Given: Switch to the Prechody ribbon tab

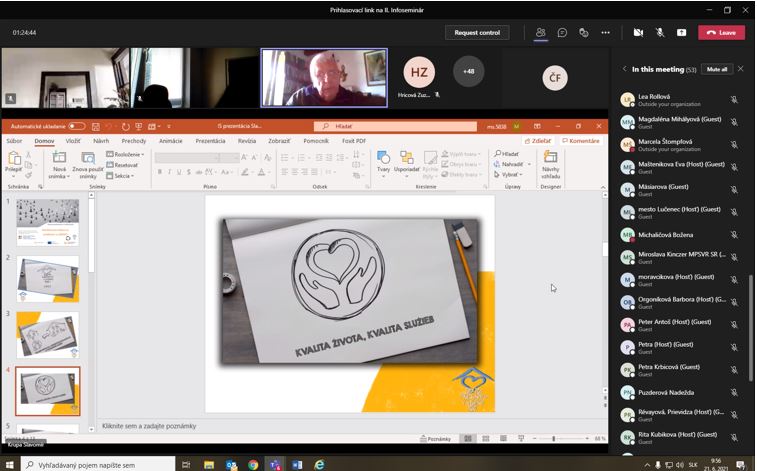Looking at the screenshot, I should [134, 141].
